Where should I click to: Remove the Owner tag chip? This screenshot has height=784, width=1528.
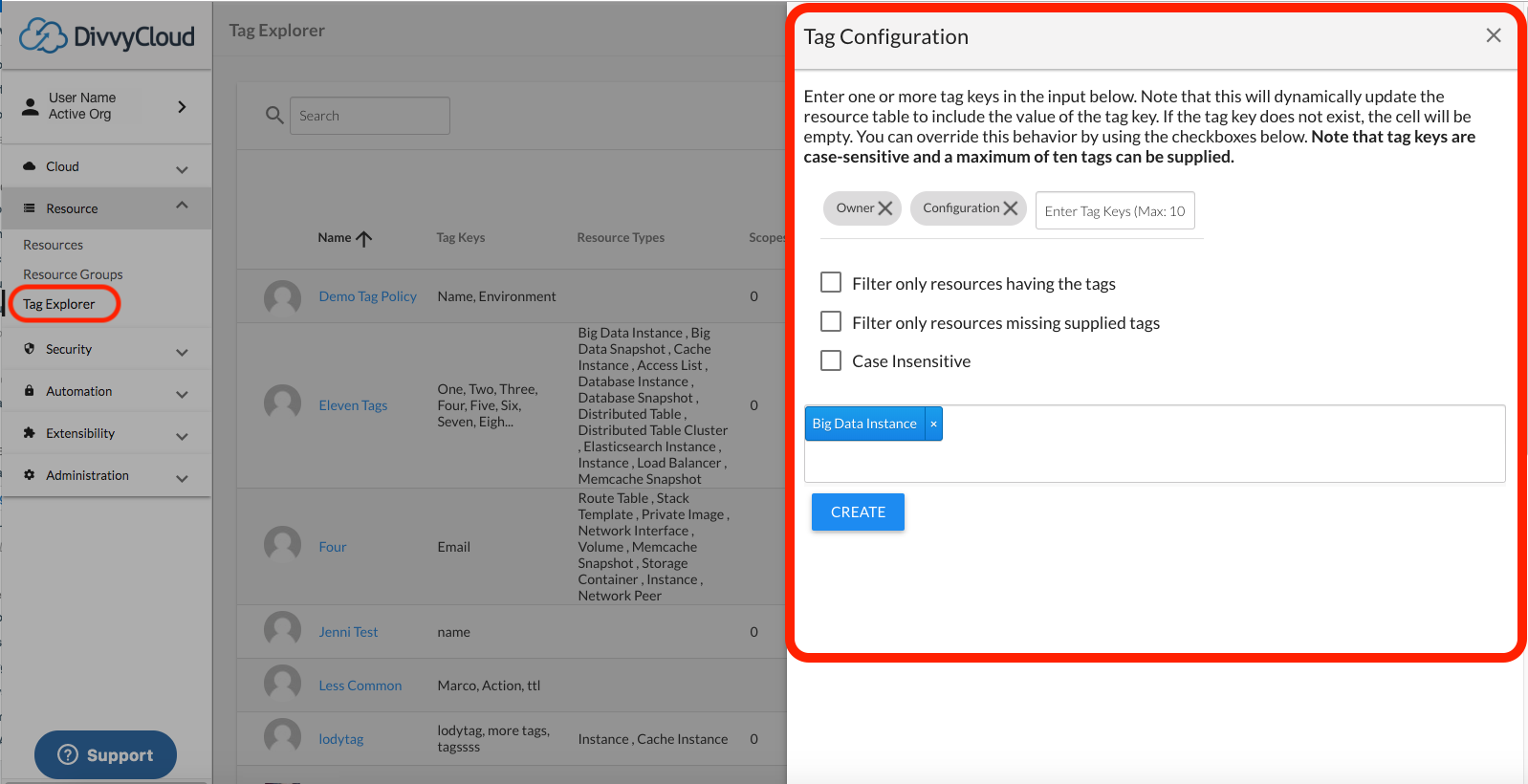coord(885,208)
